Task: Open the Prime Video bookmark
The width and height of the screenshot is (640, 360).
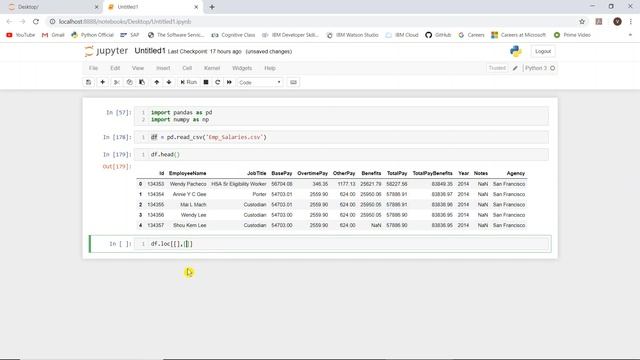Action: [x=572, y=35]
